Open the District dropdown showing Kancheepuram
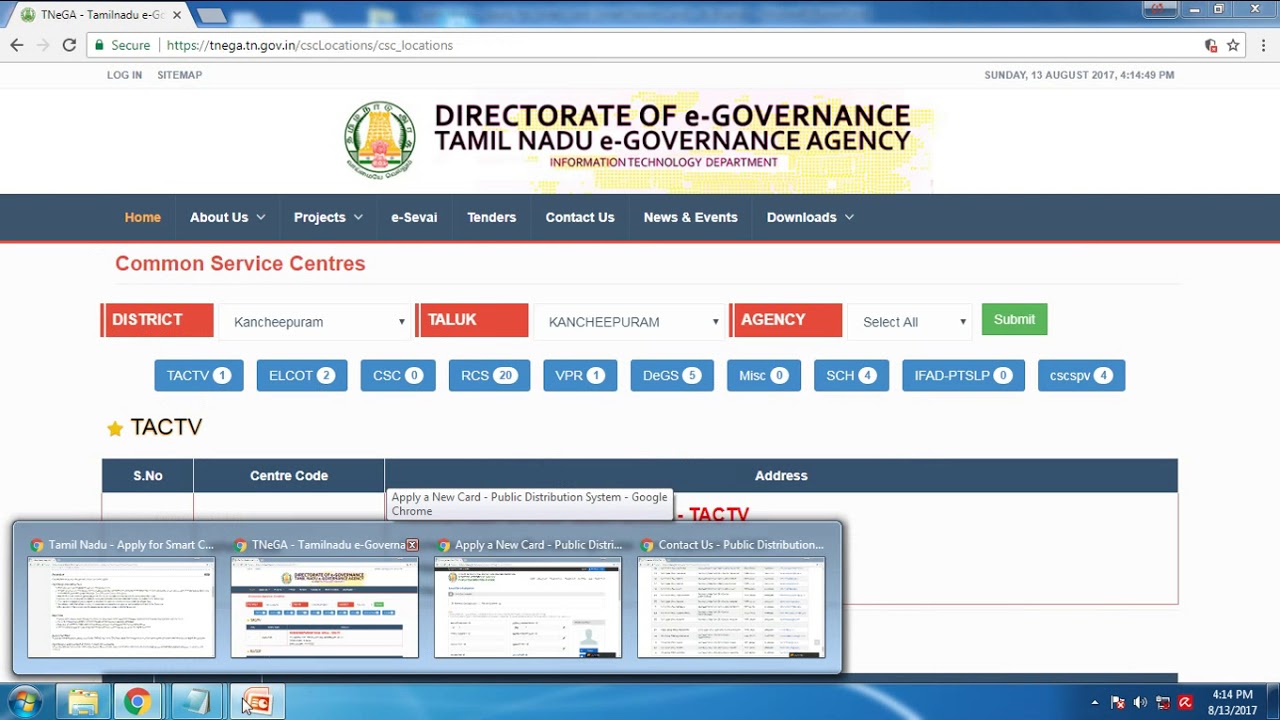The height and width of the screenshot is (720, 1280). tap(315, 322)
